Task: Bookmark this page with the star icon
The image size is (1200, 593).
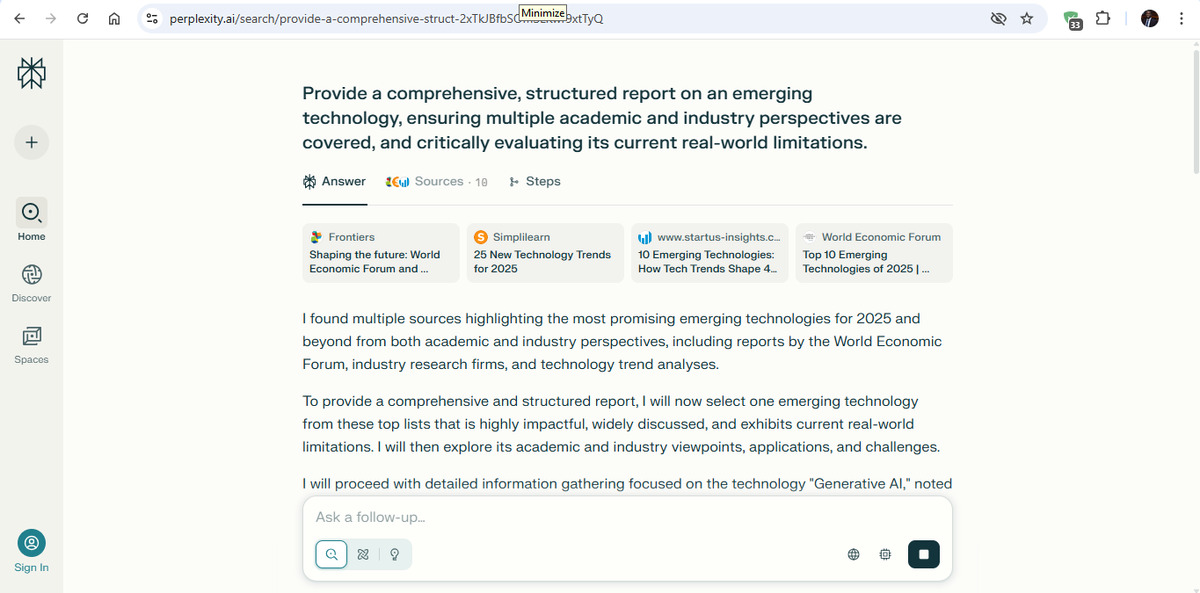Action: click(1026, 19)
